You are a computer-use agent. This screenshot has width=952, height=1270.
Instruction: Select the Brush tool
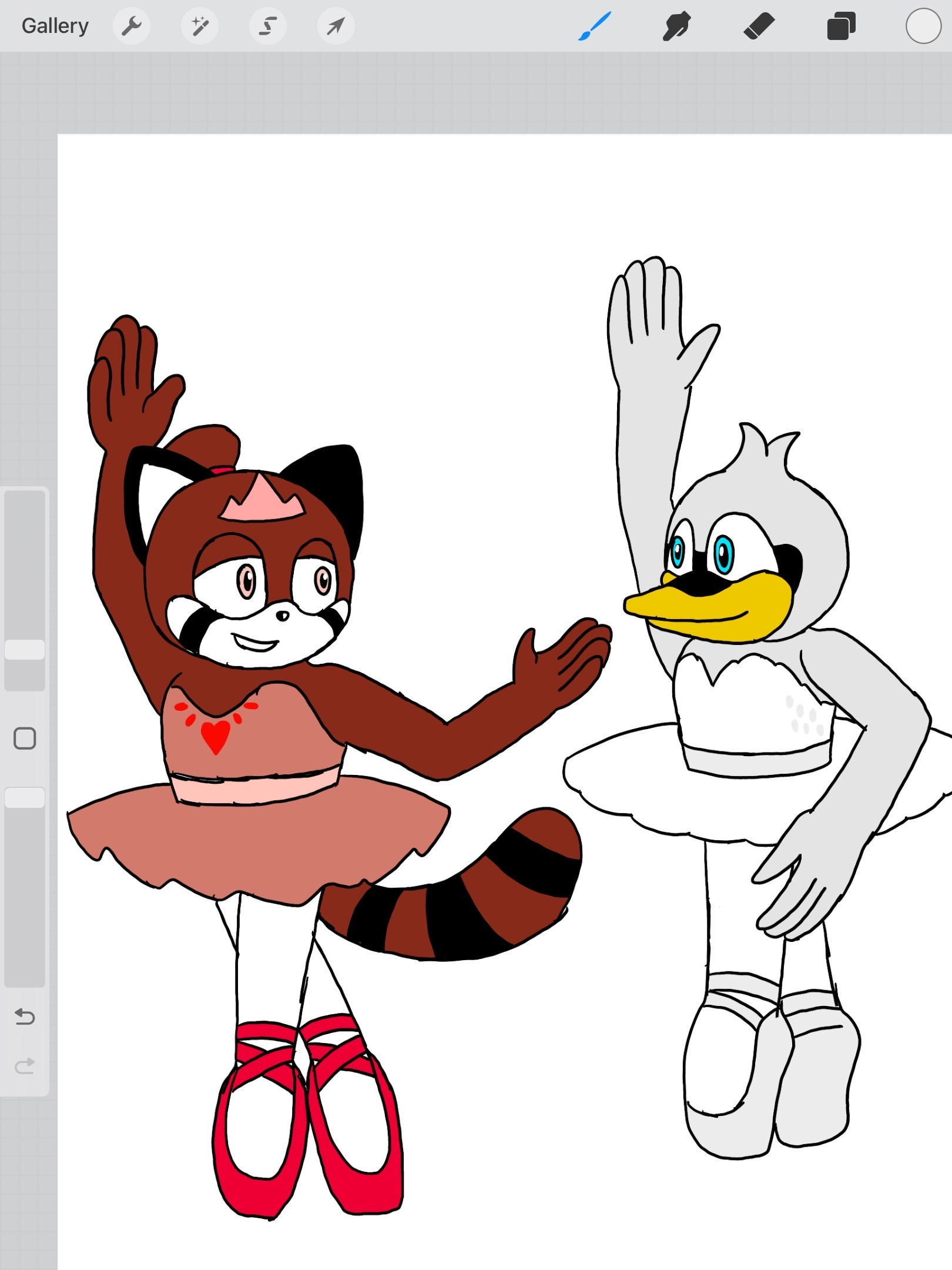click(x=595, y=26)
